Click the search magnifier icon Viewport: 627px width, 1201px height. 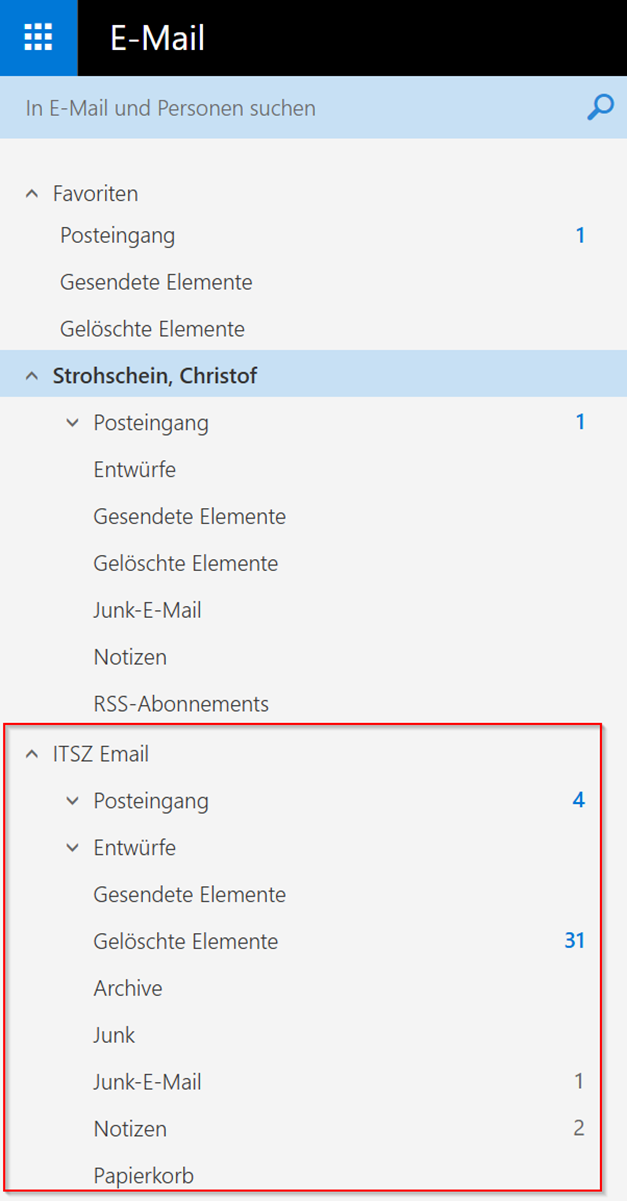[599, 107]
